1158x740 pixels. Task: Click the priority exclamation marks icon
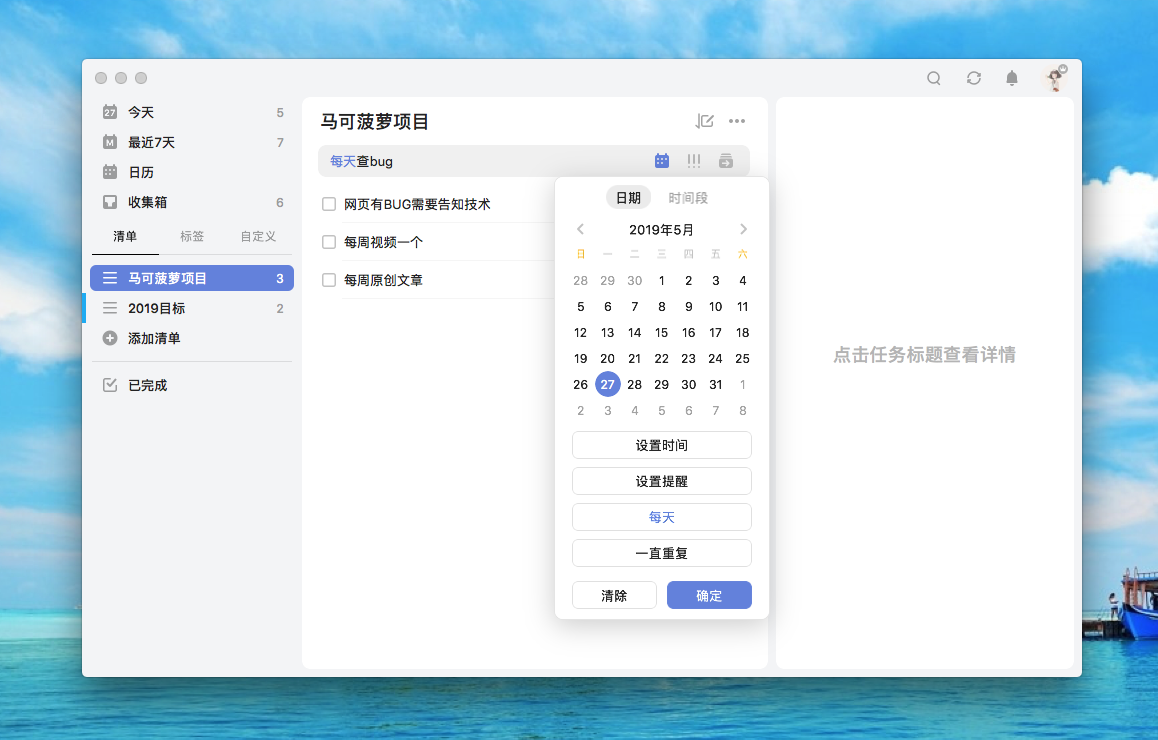coord(693,160)
